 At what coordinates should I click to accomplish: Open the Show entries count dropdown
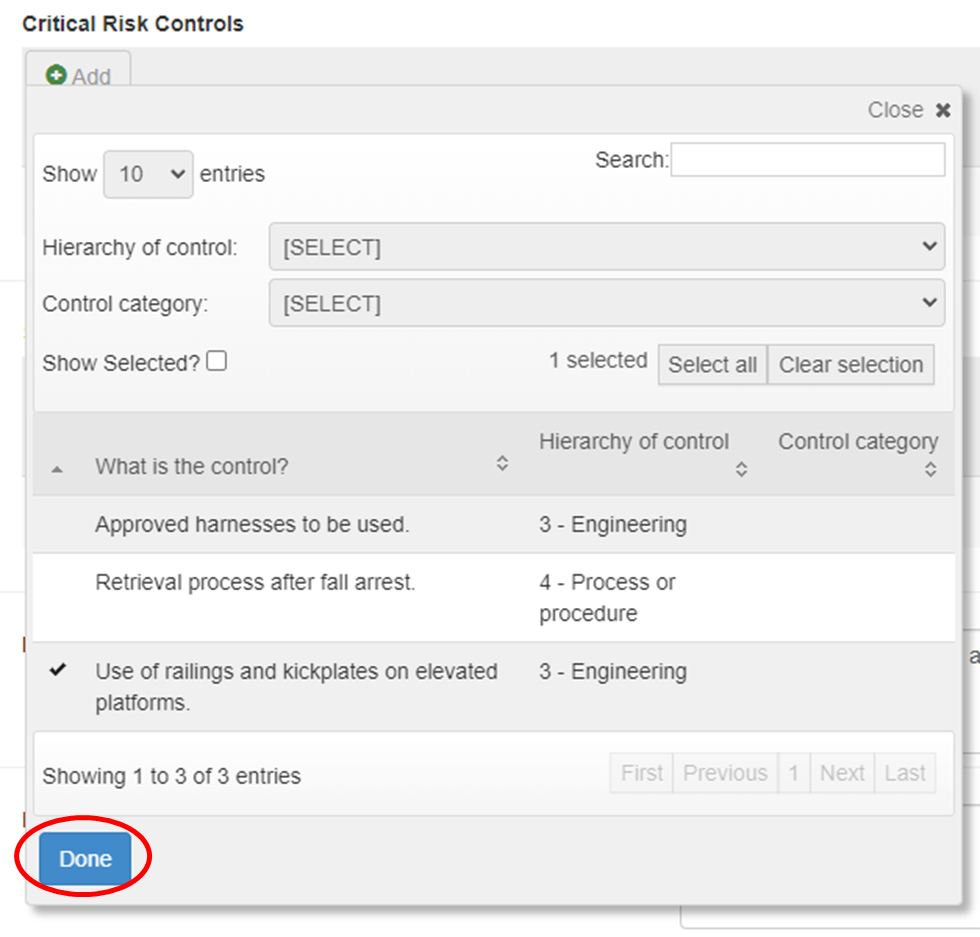point(148,174)
